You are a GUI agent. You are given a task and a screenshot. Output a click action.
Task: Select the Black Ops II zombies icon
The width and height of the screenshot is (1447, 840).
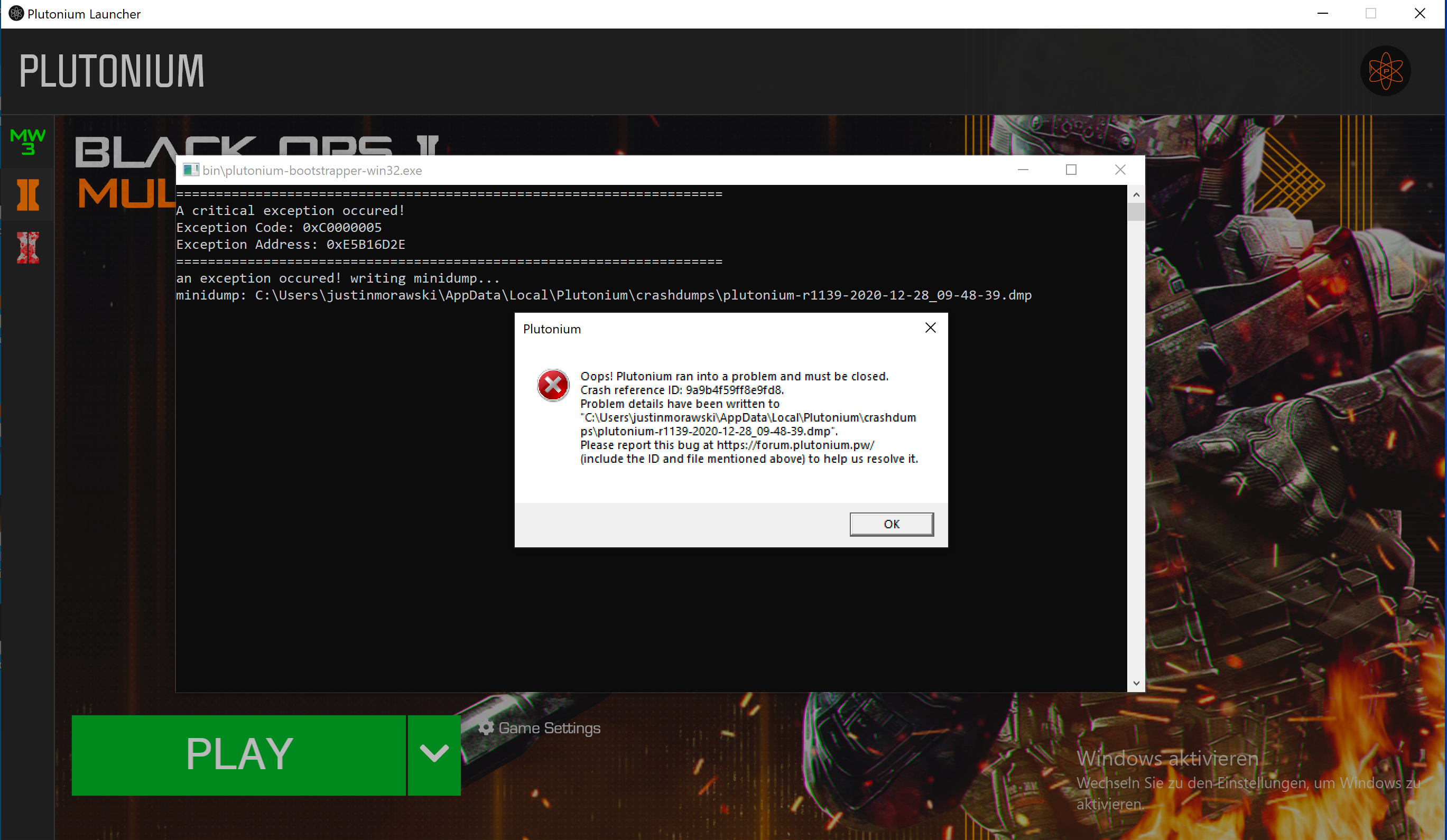tap(27, 247)
